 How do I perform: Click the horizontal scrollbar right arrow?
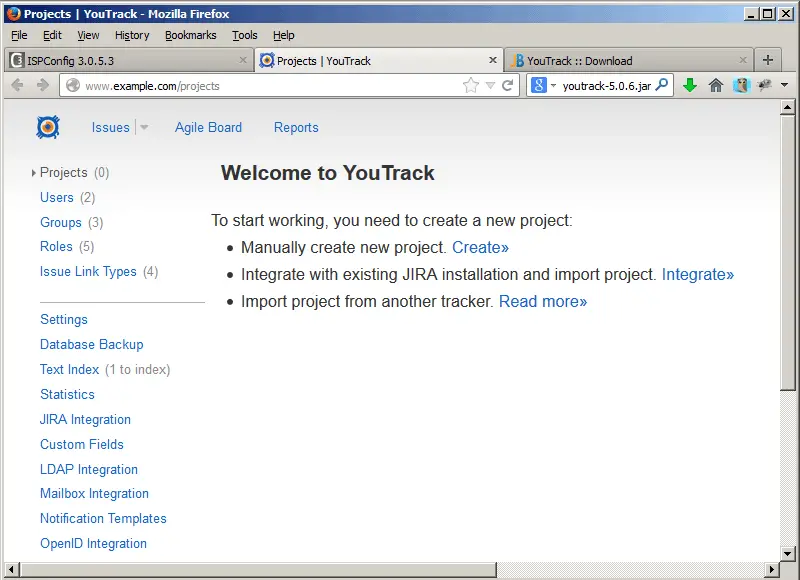click(771, 569)
